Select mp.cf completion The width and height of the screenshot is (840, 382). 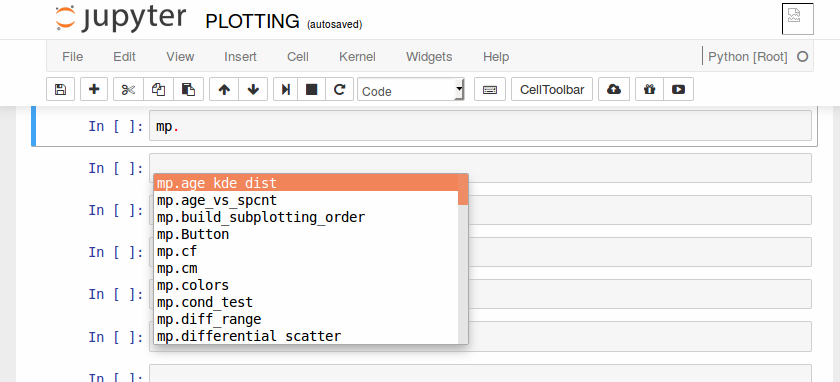[x=306, y=251]
